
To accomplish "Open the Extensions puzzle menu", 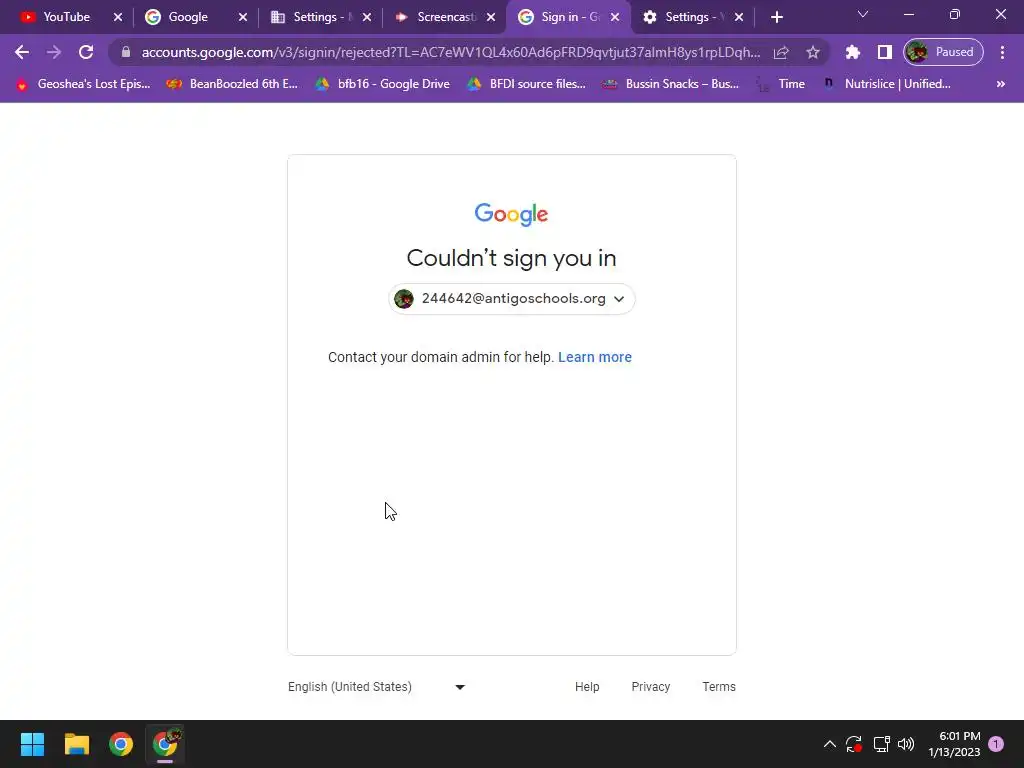I will (852, 52).
